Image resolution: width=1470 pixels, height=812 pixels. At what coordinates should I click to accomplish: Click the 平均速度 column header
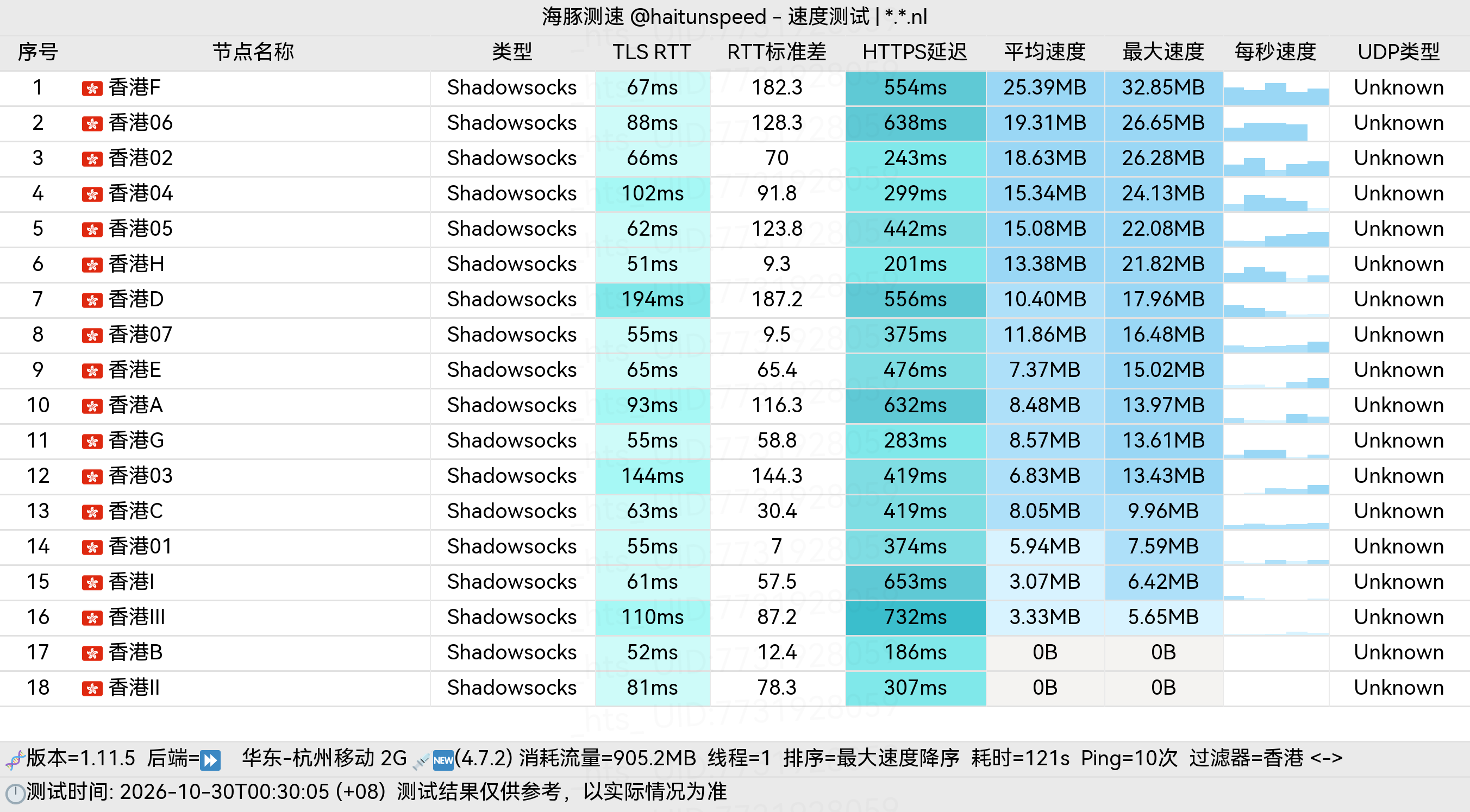(1045, 52)
